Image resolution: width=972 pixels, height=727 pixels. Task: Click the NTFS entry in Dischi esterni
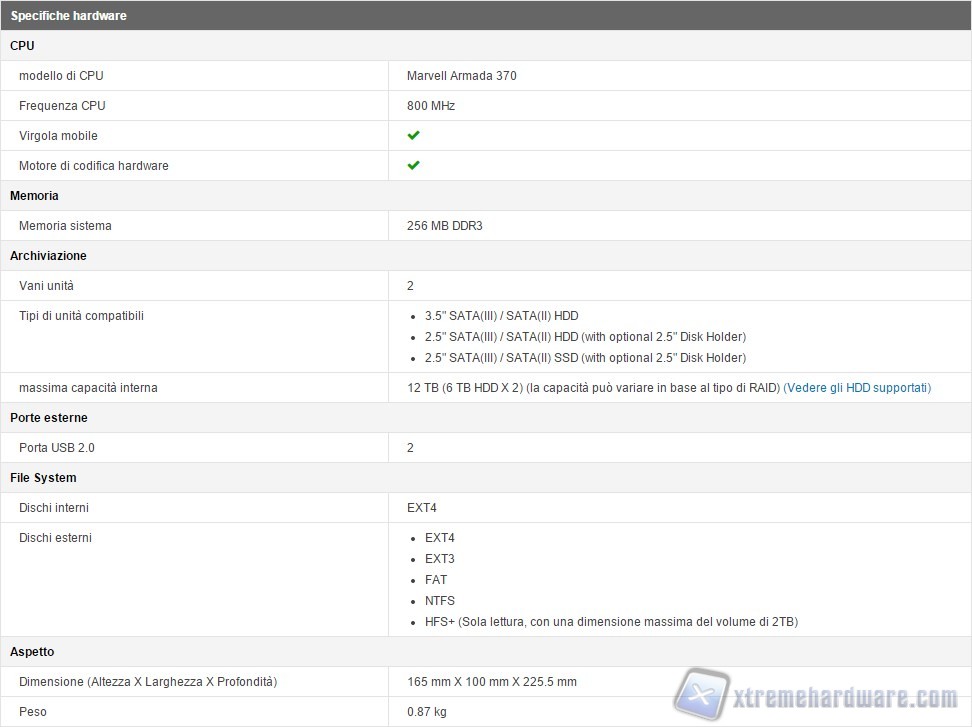[439, 601]
